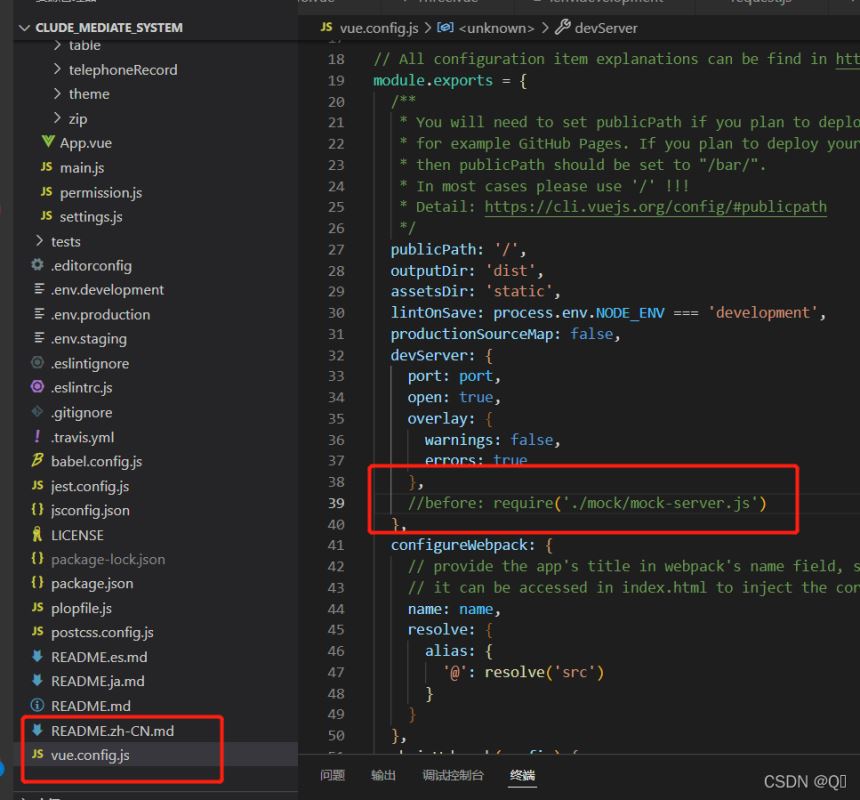Click the braces icon of package.json
The height and width of the screenshot is (800, 860).
37,582
